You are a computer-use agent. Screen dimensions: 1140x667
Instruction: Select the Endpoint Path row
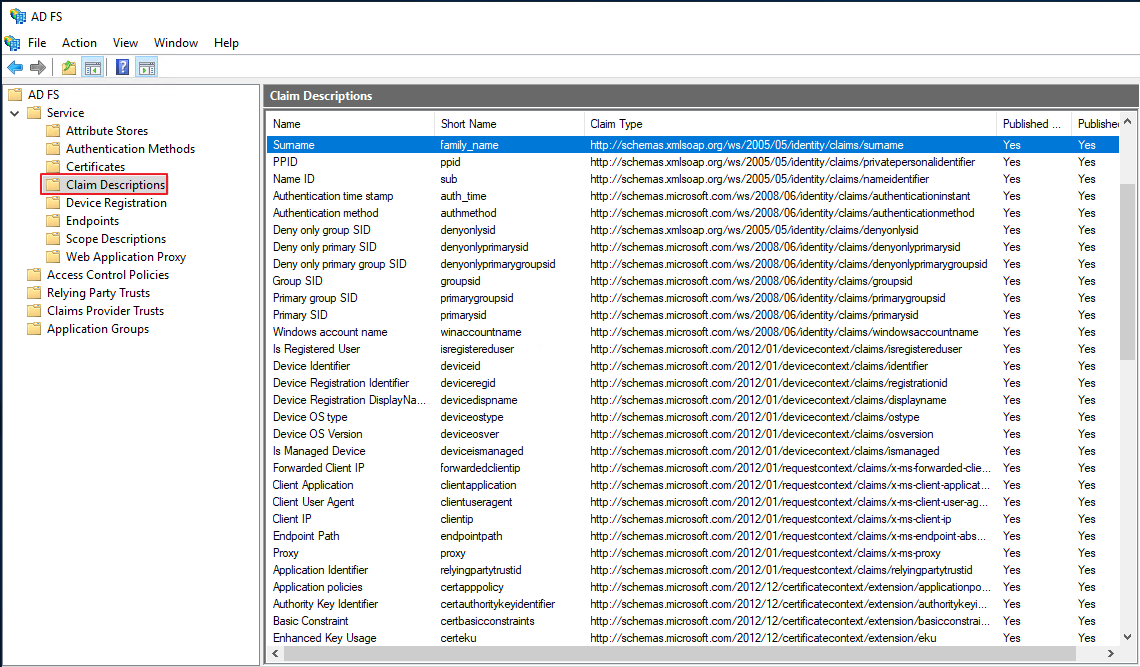692,536
